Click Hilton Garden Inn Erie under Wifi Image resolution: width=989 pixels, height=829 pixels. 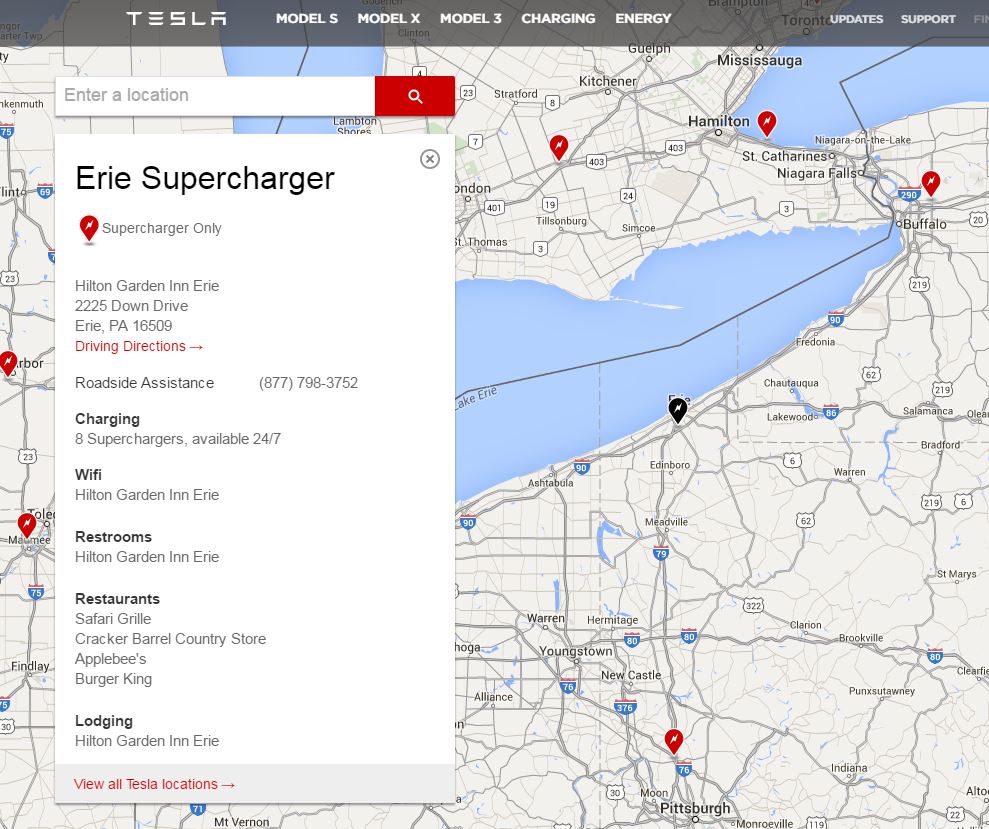(x=147, y=495)
